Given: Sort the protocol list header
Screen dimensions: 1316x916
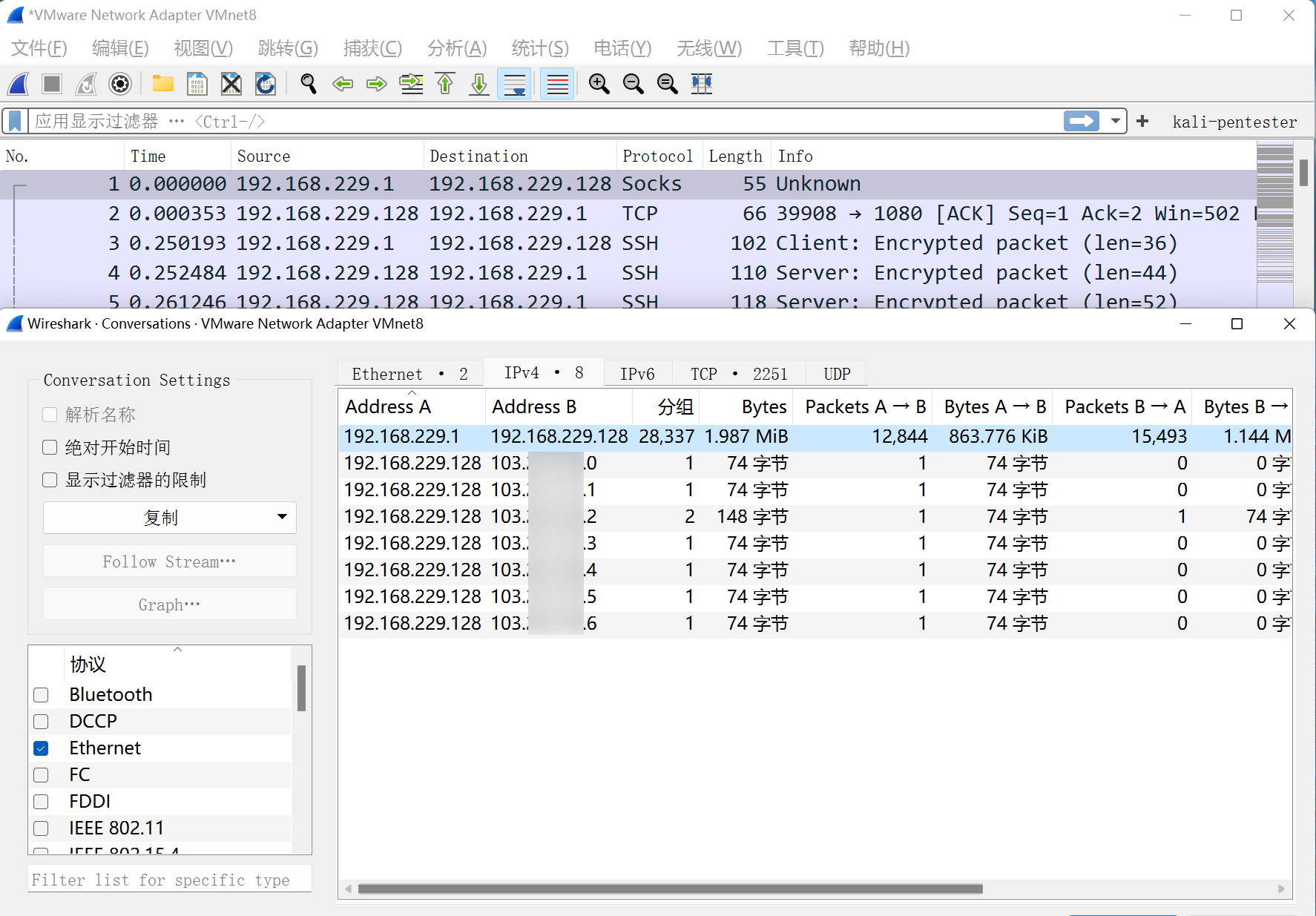Looking at the screenshot, I should pos(177,663).
